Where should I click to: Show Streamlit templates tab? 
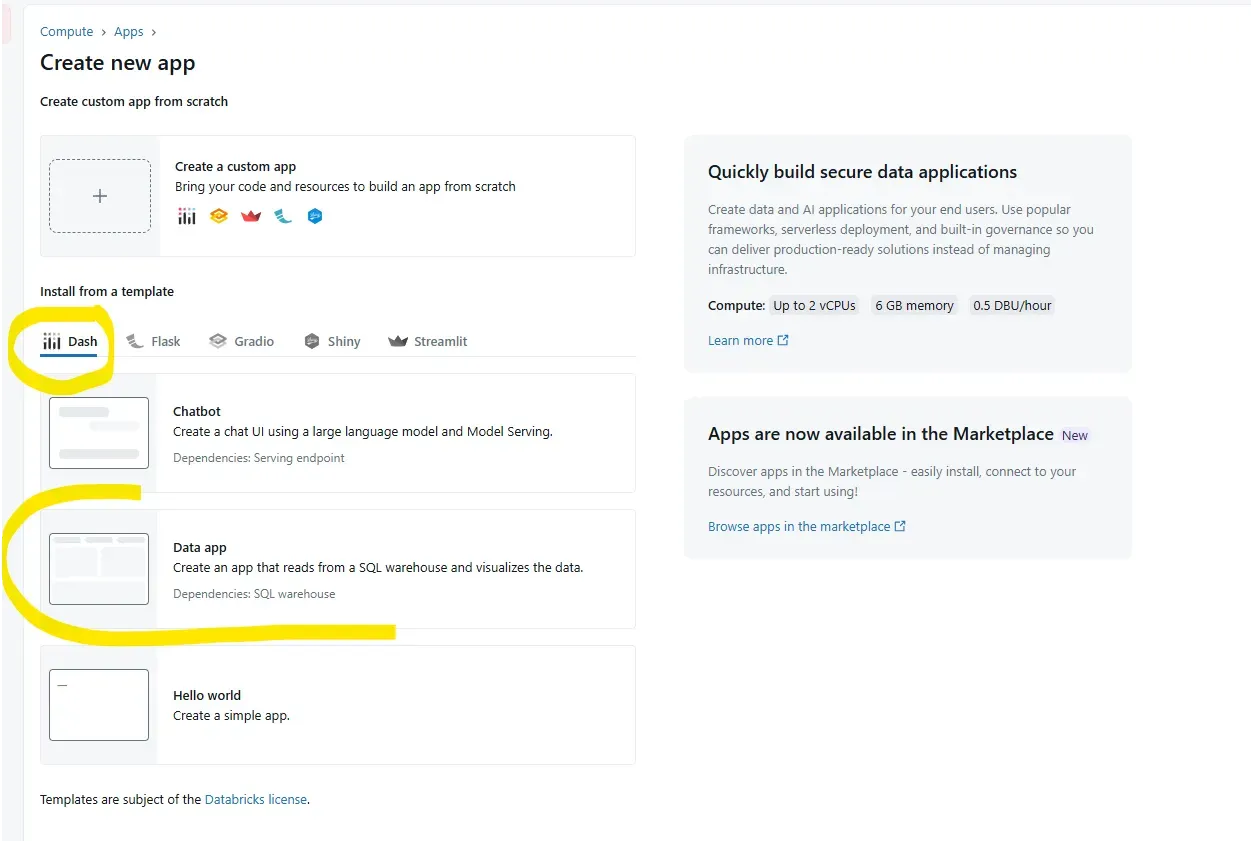pos(428,341)
